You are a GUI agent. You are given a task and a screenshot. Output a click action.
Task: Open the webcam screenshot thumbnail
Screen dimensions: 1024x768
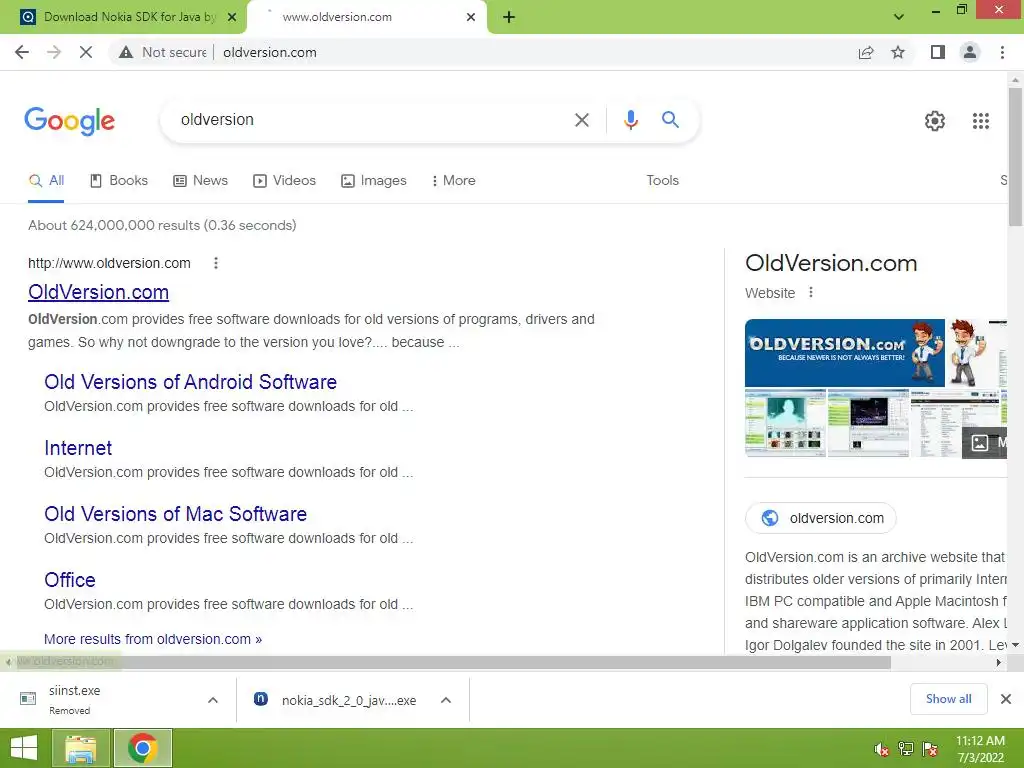pos(786,423)
